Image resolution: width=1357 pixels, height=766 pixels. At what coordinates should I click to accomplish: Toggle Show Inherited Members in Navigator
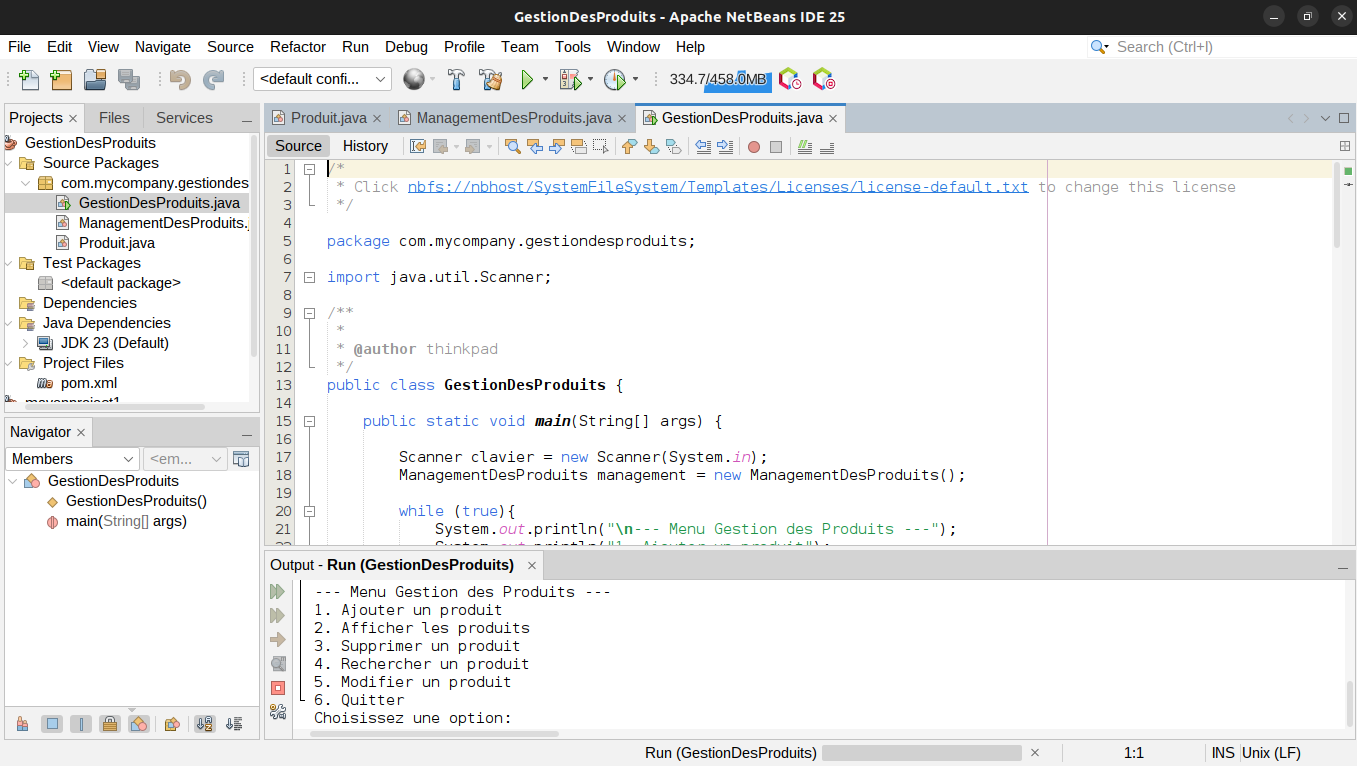[x=23, y=724]
